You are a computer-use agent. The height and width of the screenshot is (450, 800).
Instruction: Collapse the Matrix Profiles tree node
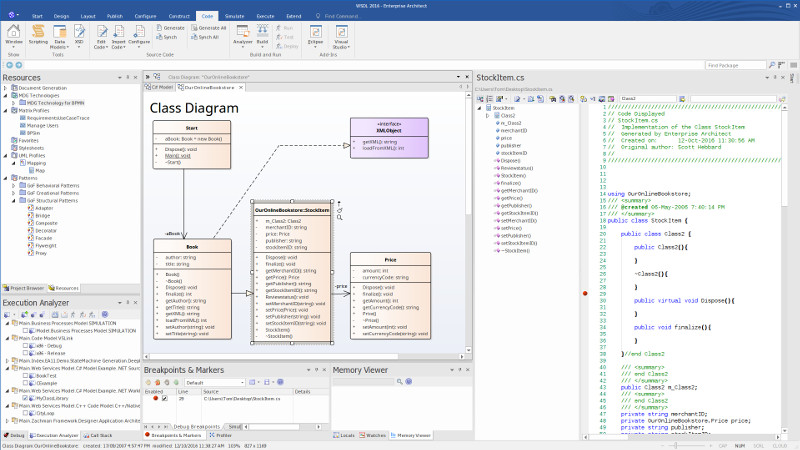[6, 111]
